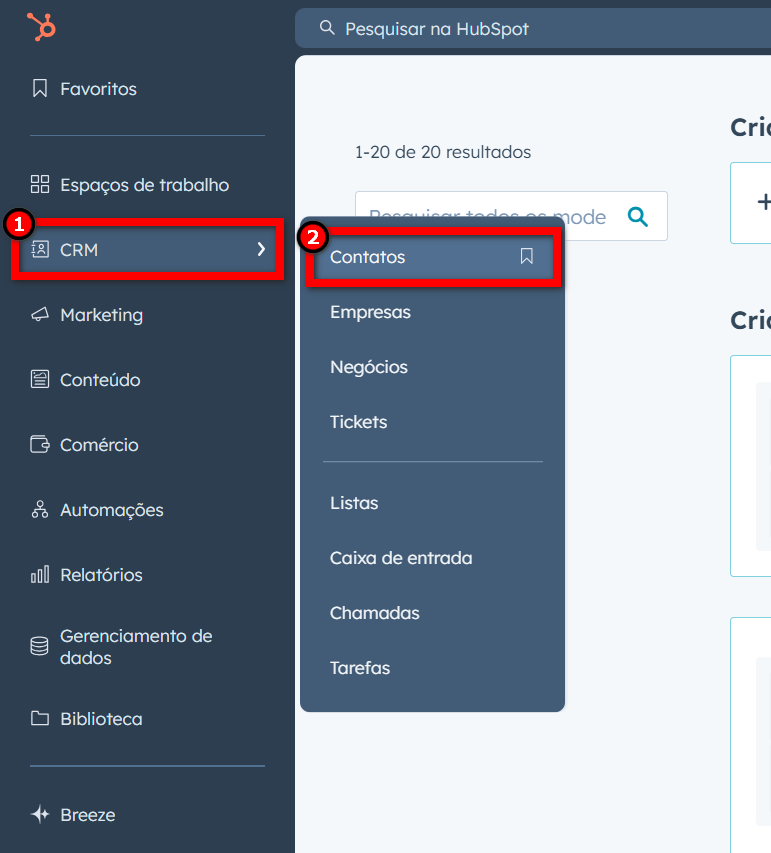This screenshot has height=853, width=771.
Task: Open Gerenciamento de dados in sidebar
Action: pos(136,647)
